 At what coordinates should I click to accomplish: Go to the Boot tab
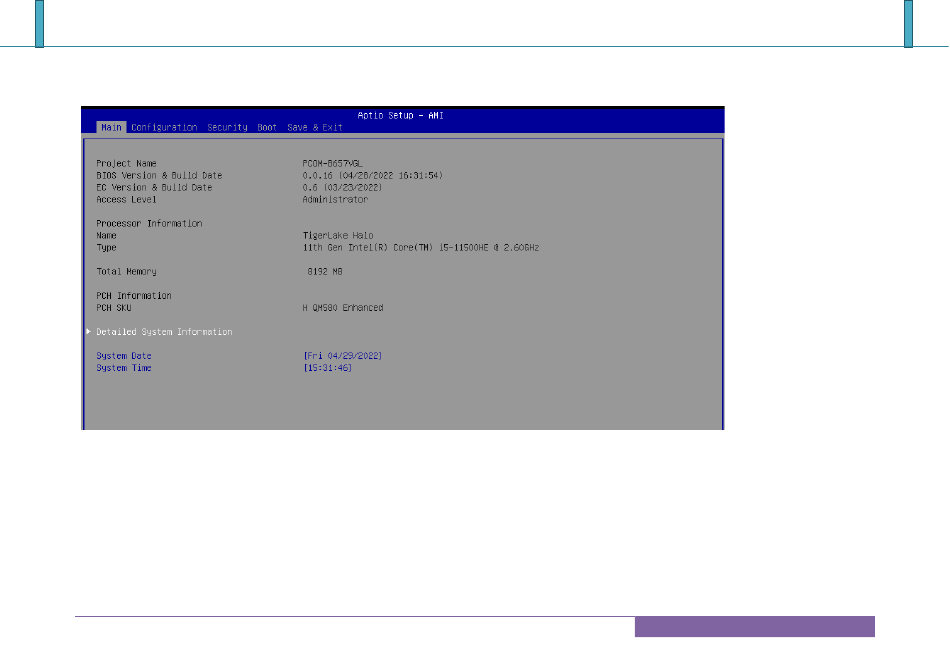point(267,127)
